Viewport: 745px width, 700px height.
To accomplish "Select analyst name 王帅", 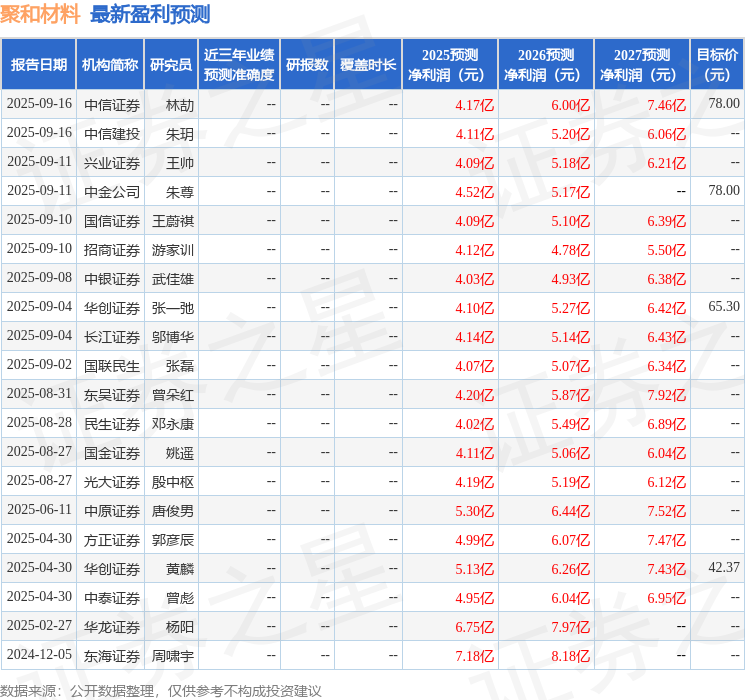I will coord(180,163).
